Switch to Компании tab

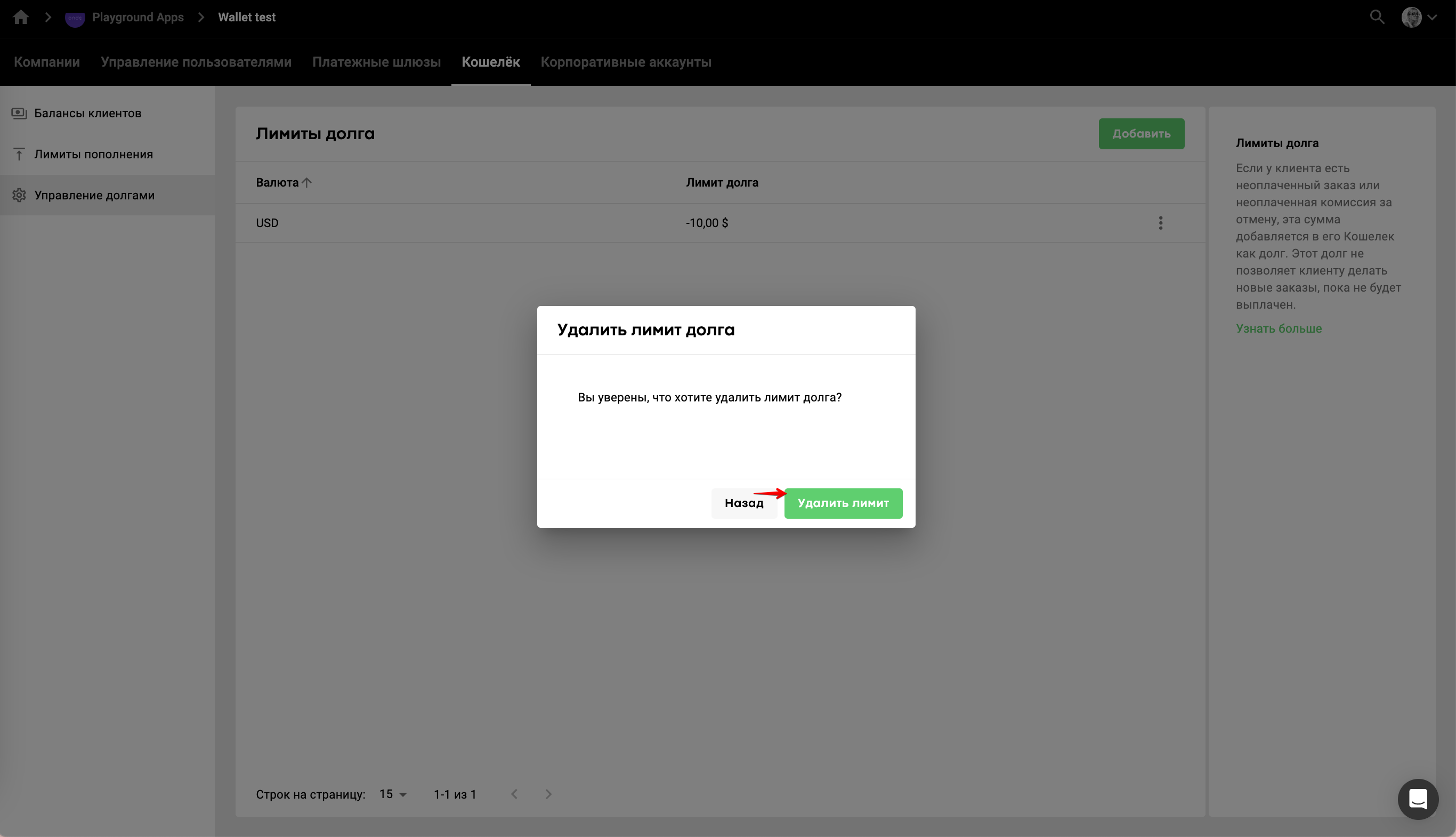(x=46, y=62)
